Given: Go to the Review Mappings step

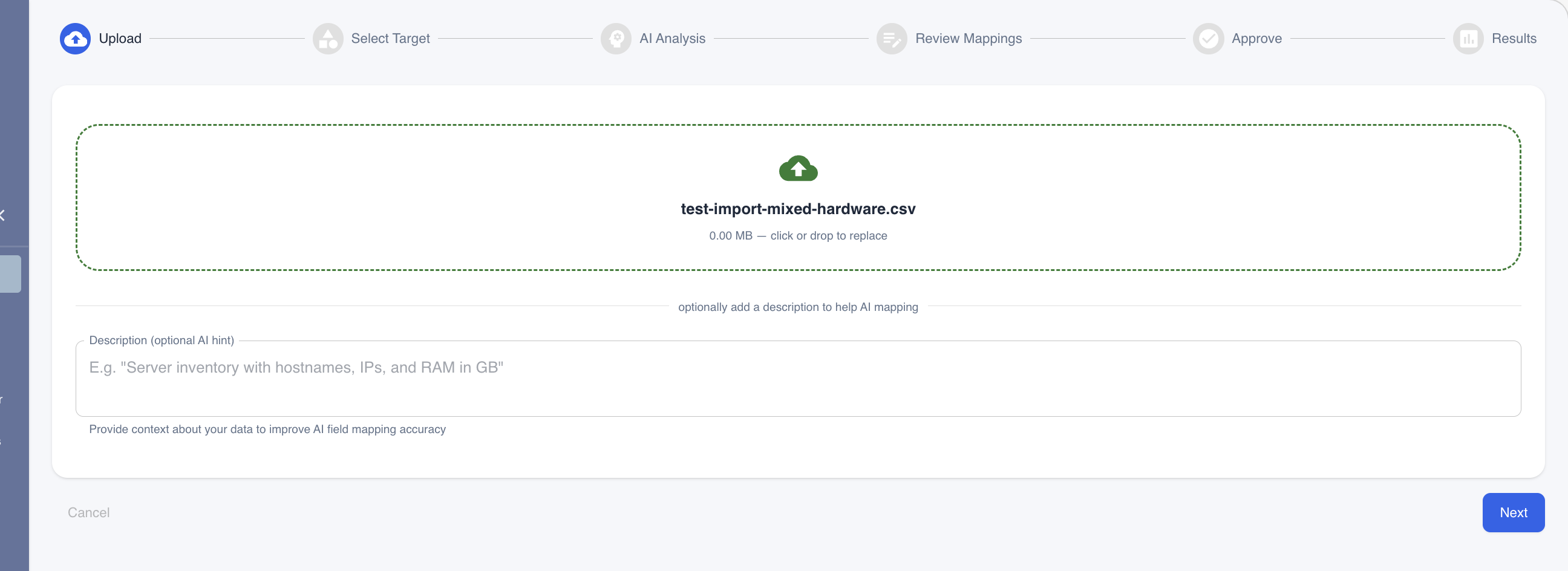Looking at the screenshot, I should (969, 38).
